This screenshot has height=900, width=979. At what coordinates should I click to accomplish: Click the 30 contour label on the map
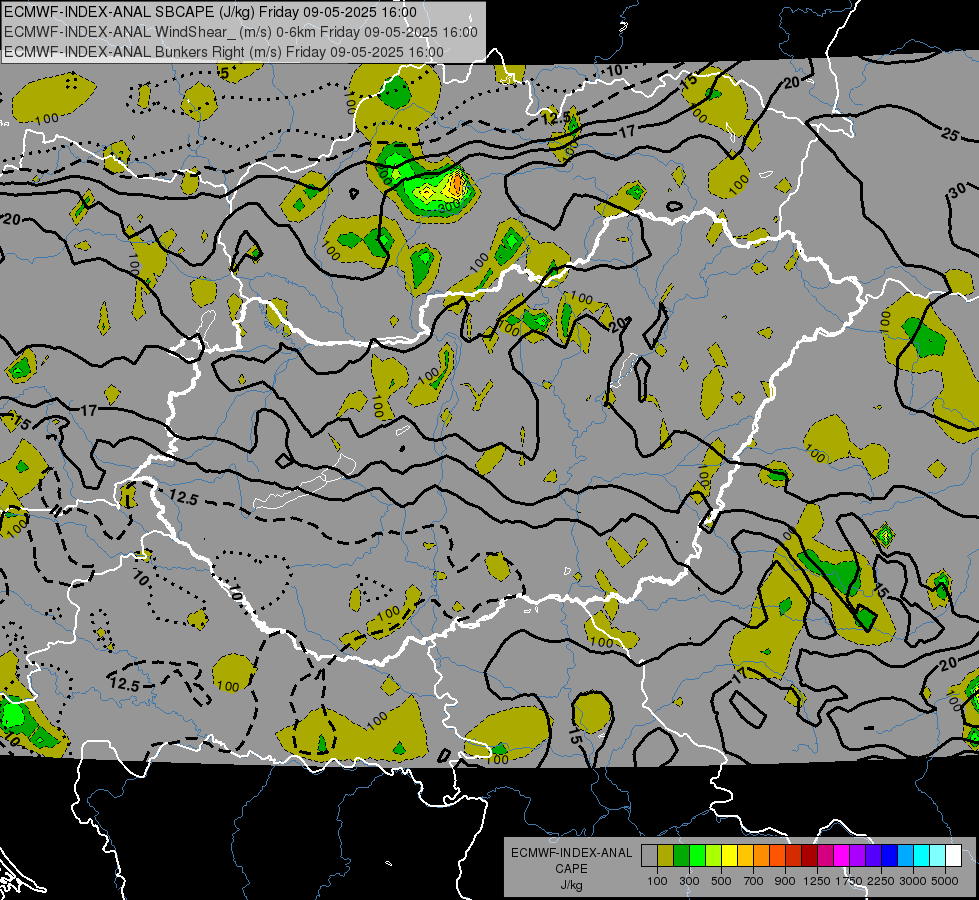(957, 191)
